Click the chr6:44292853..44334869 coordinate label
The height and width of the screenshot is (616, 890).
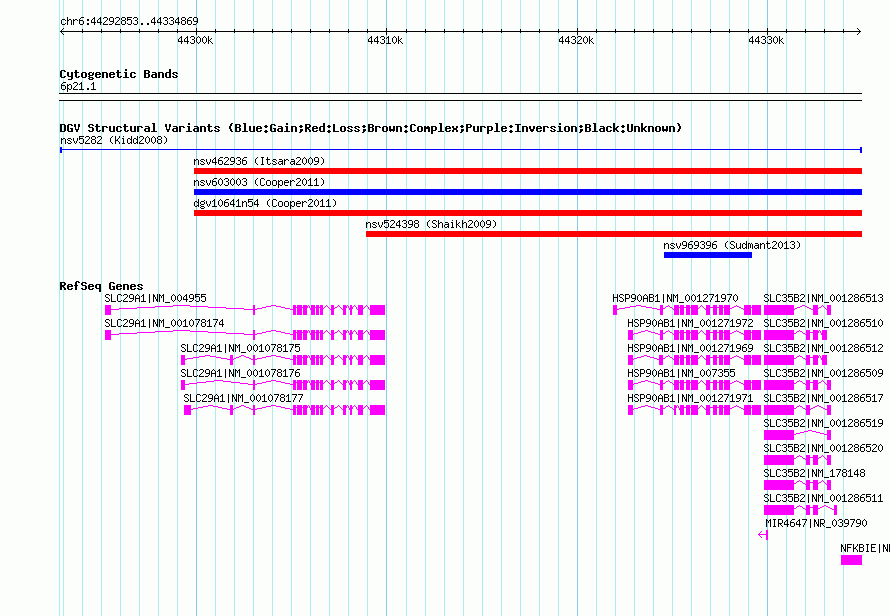point(129,21)
